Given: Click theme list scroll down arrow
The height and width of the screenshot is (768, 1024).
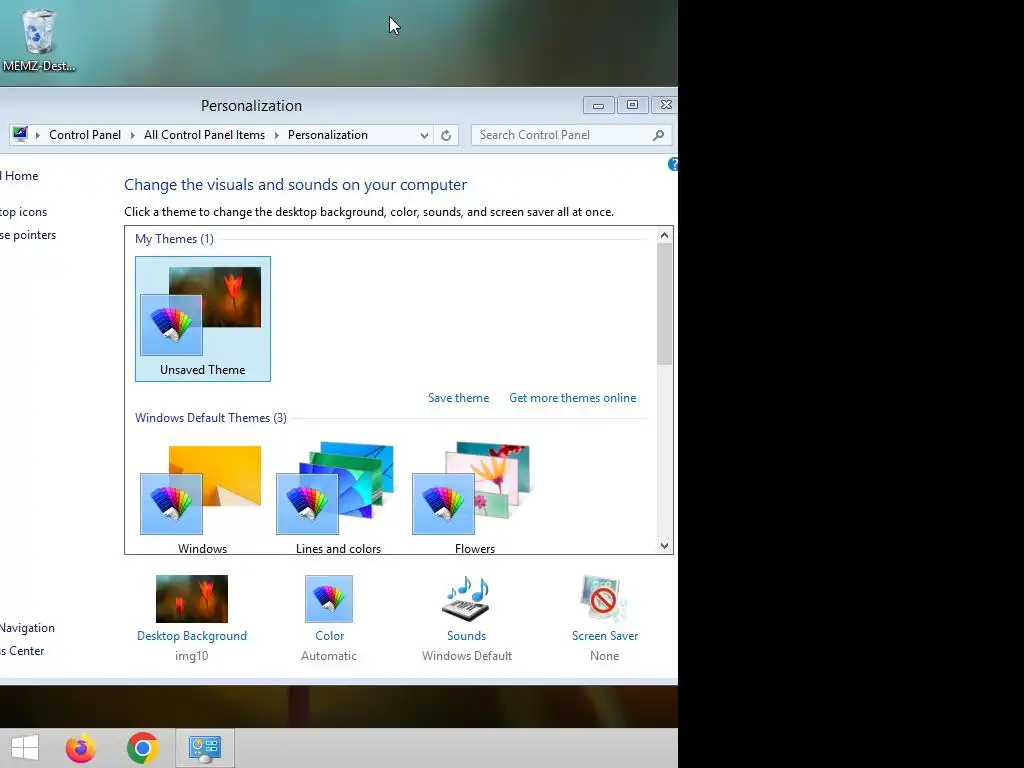Looking at the screenshot, I should (664, 546).
